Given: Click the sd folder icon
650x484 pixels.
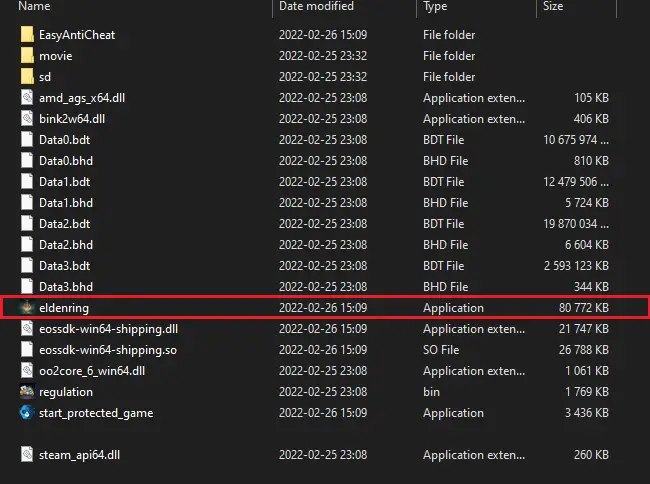Looking at the screenshot, I should (x=27, y=77).
